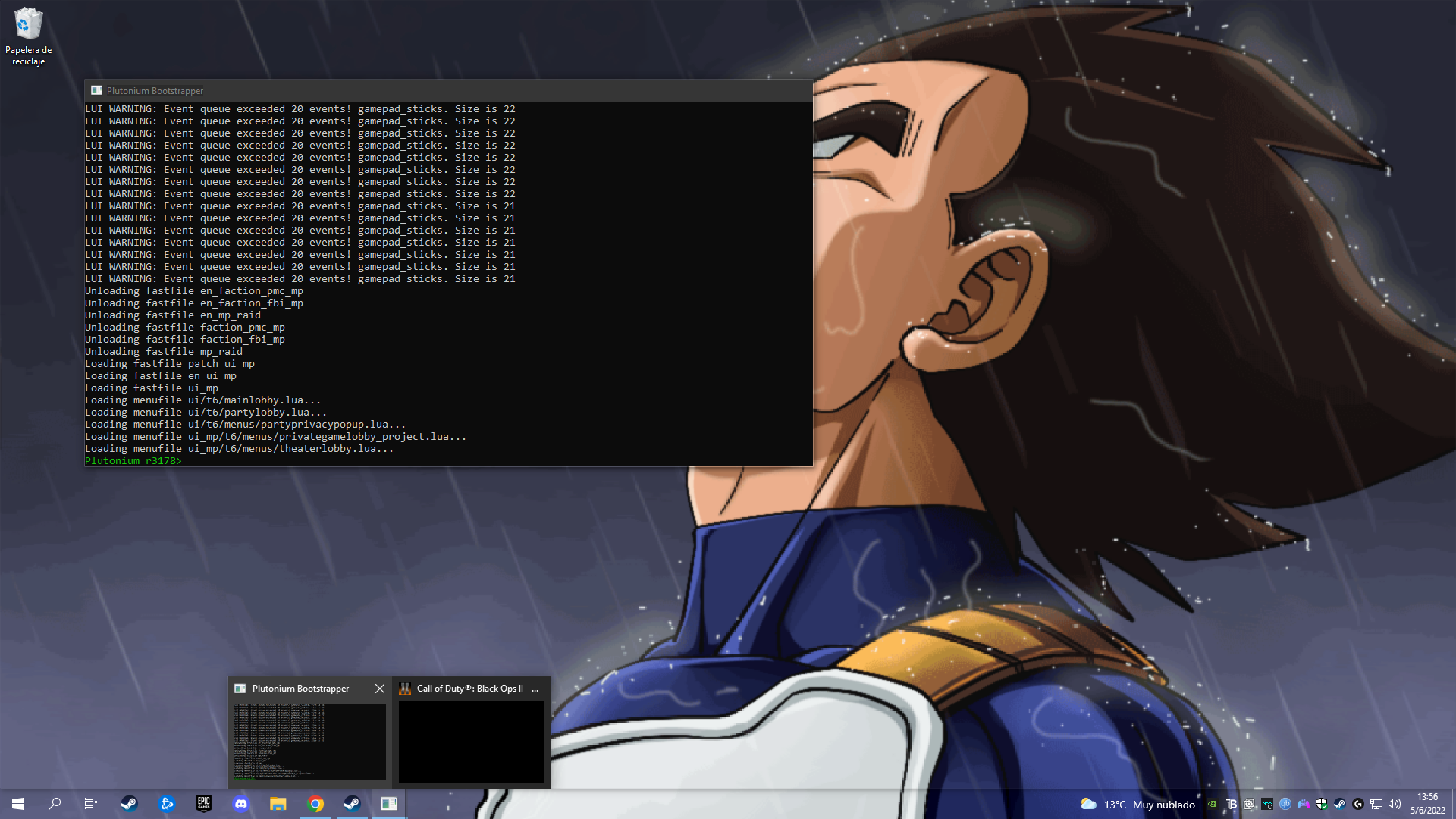This screenshot has width=1456, height=819.
Task: Select 'Unloading fastfile en_mp_raid' console line
Action: point(173,315)
